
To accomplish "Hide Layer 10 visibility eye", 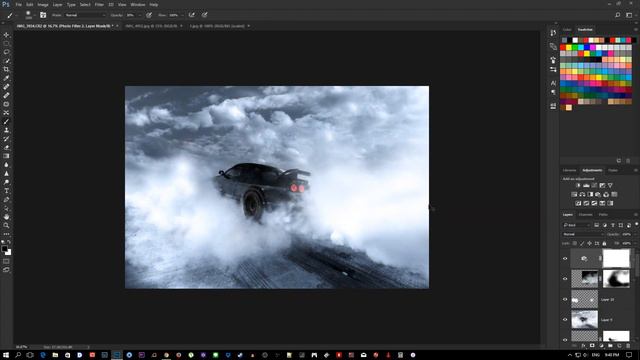I will pyautogui.click(x=565, y=299).
